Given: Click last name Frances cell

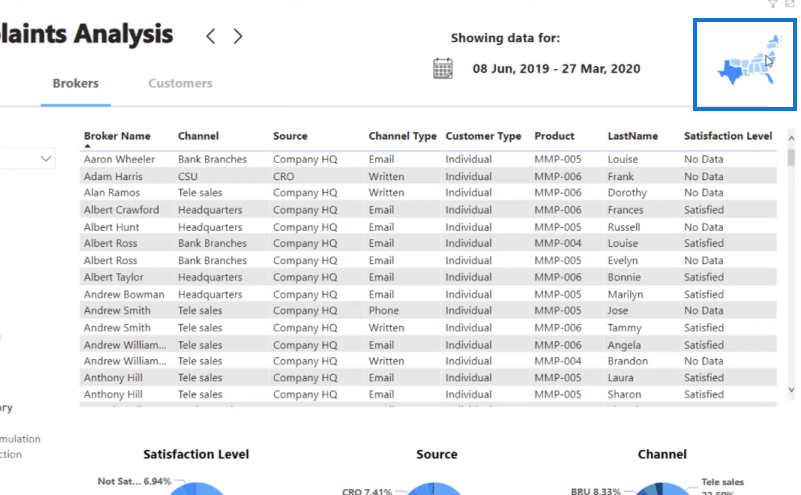Looking at the screenshot, I should (625, 210).
